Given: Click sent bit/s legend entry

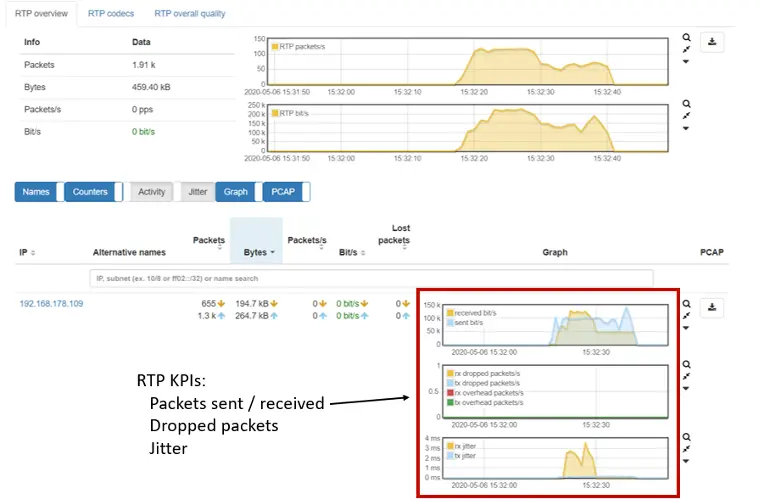Looking at the screenshot, I should pyautogui.click(x=465, y=323).
